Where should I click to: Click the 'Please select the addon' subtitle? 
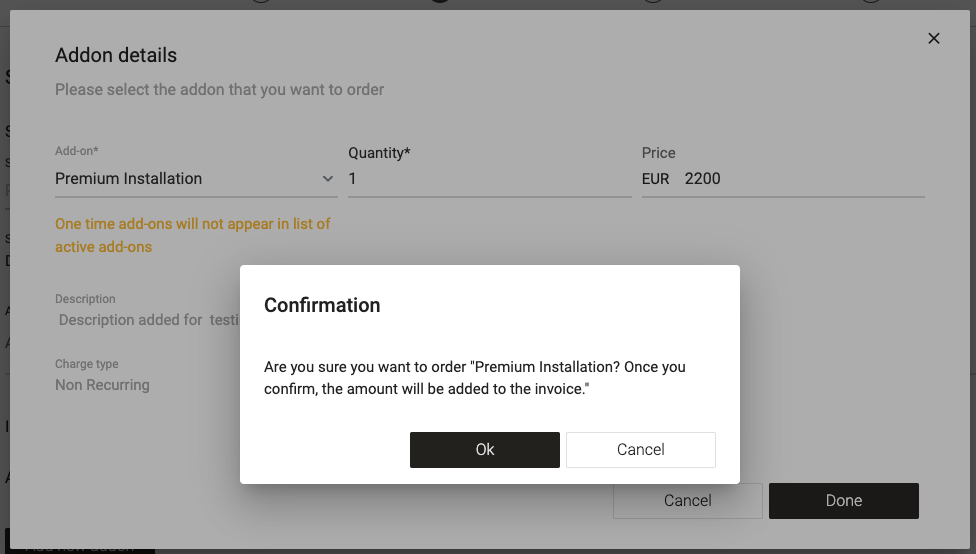219,90
